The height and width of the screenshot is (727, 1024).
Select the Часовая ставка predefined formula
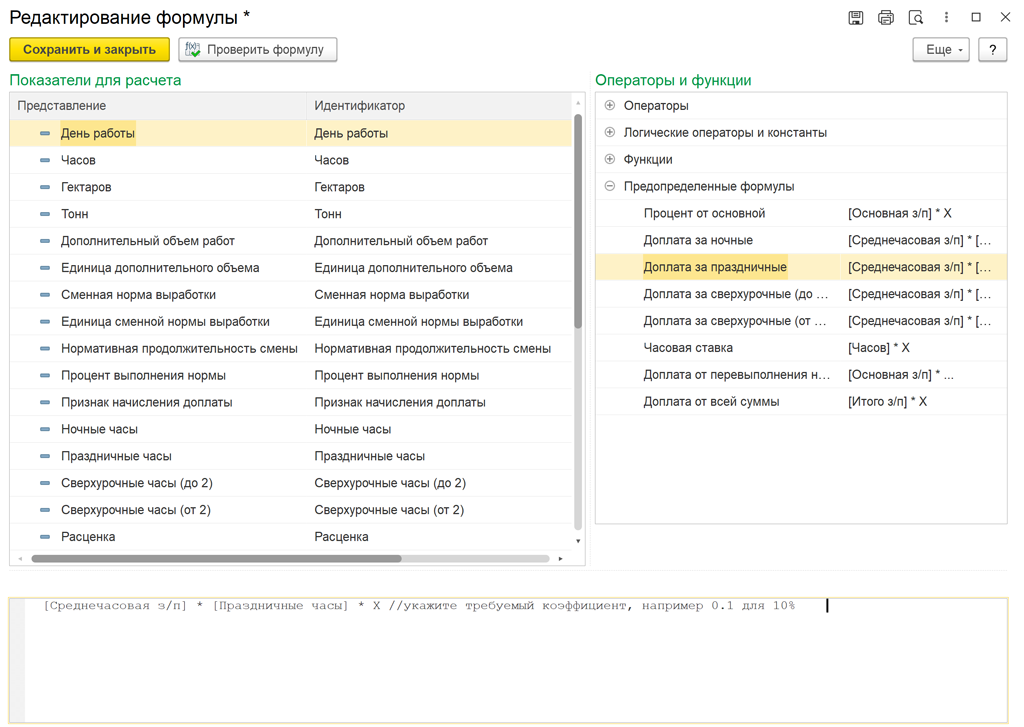[x=688, y=348]
